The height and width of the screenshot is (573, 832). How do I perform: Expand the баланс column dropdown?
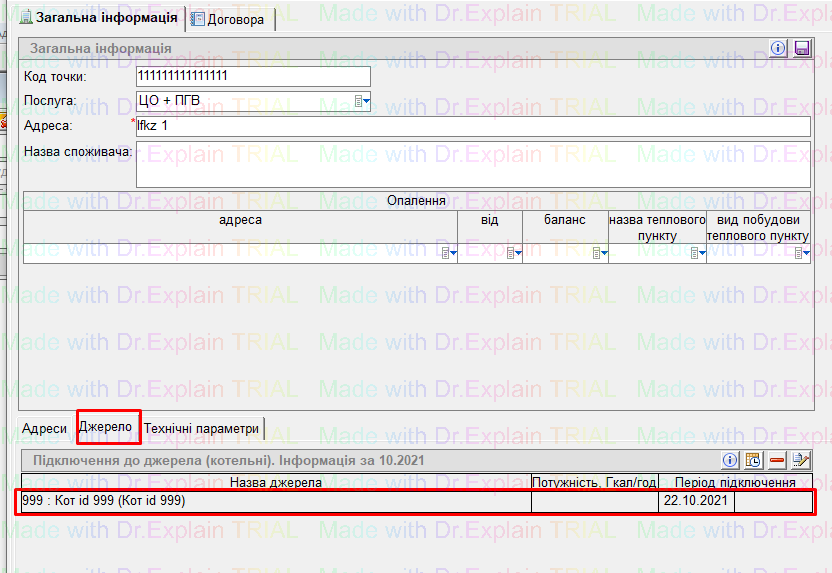600,254
